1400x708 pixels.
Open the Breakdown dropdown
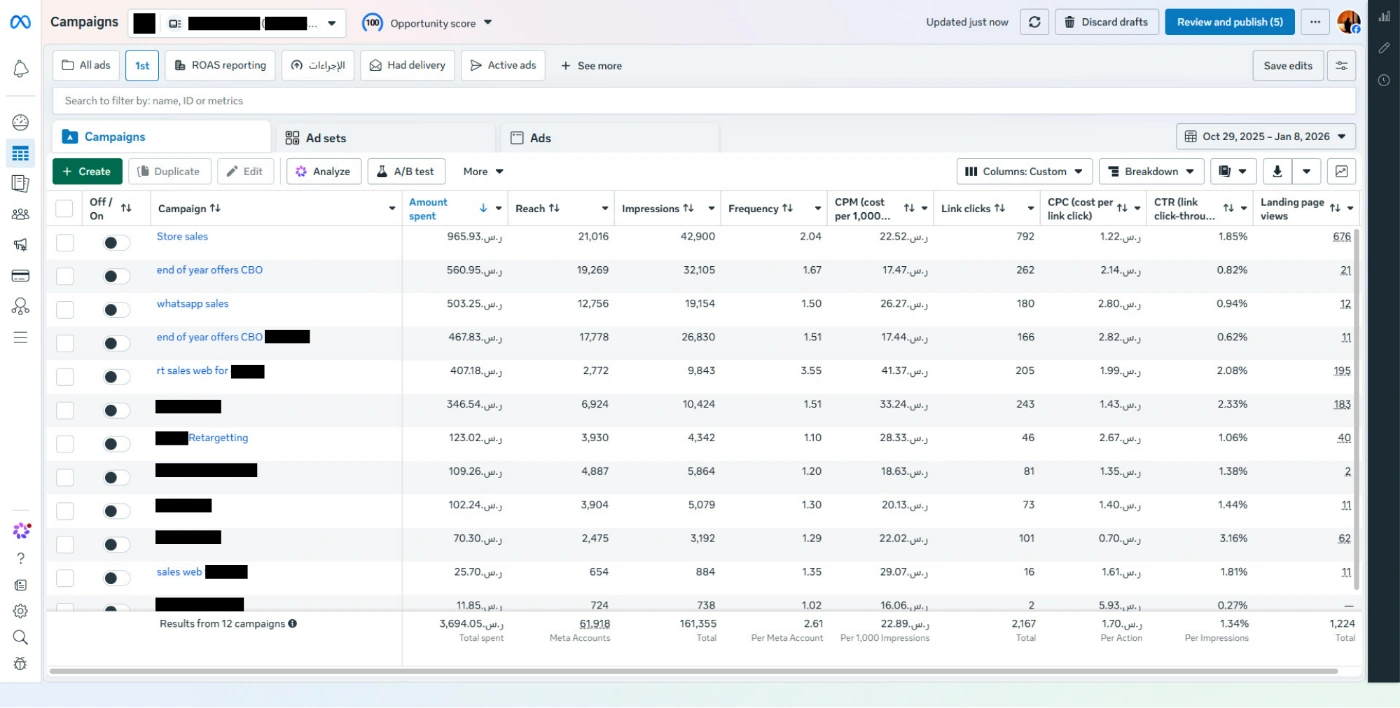[1151, 171]
